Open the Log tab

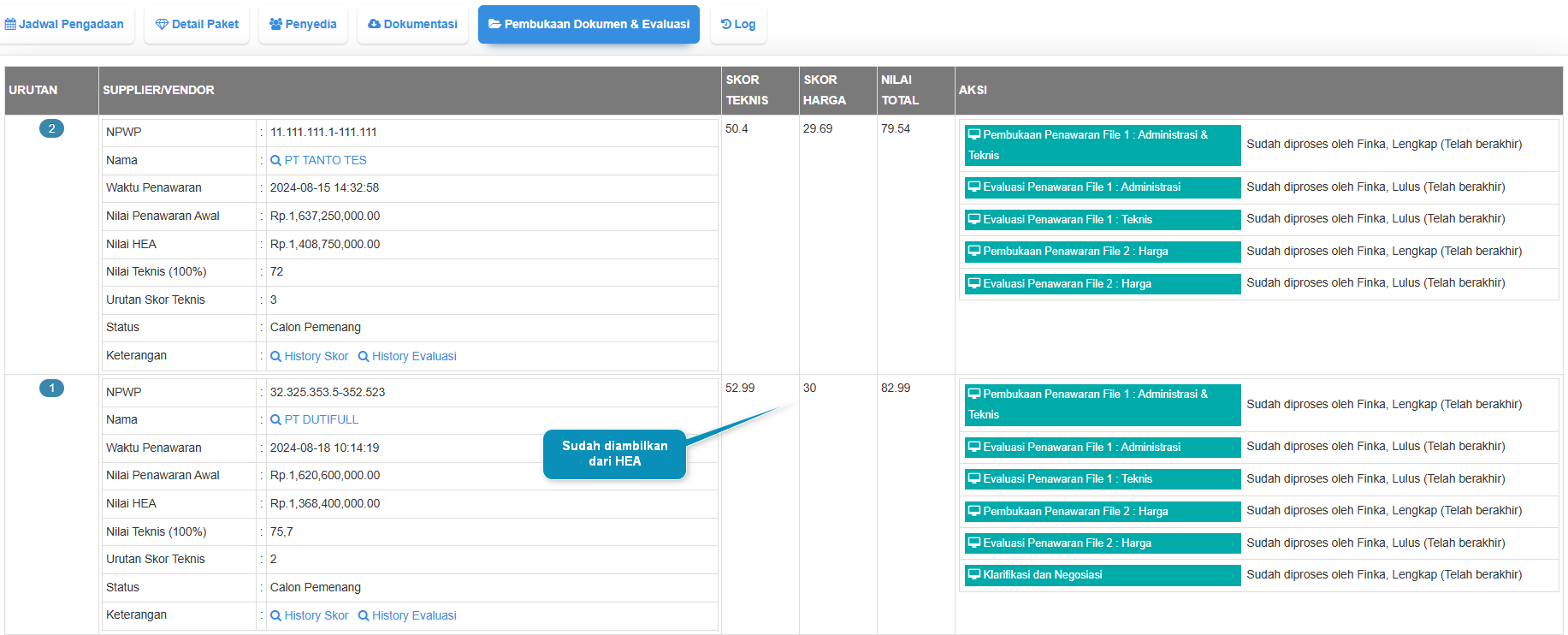tap(738, 24)
